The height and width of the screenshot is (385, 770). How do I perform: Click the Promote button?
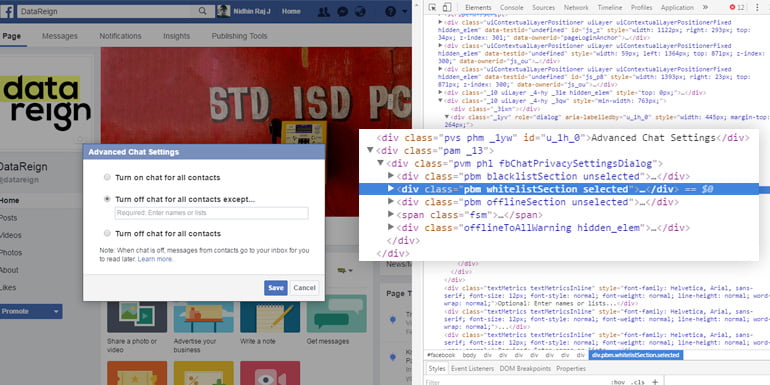tap(25, 311)
